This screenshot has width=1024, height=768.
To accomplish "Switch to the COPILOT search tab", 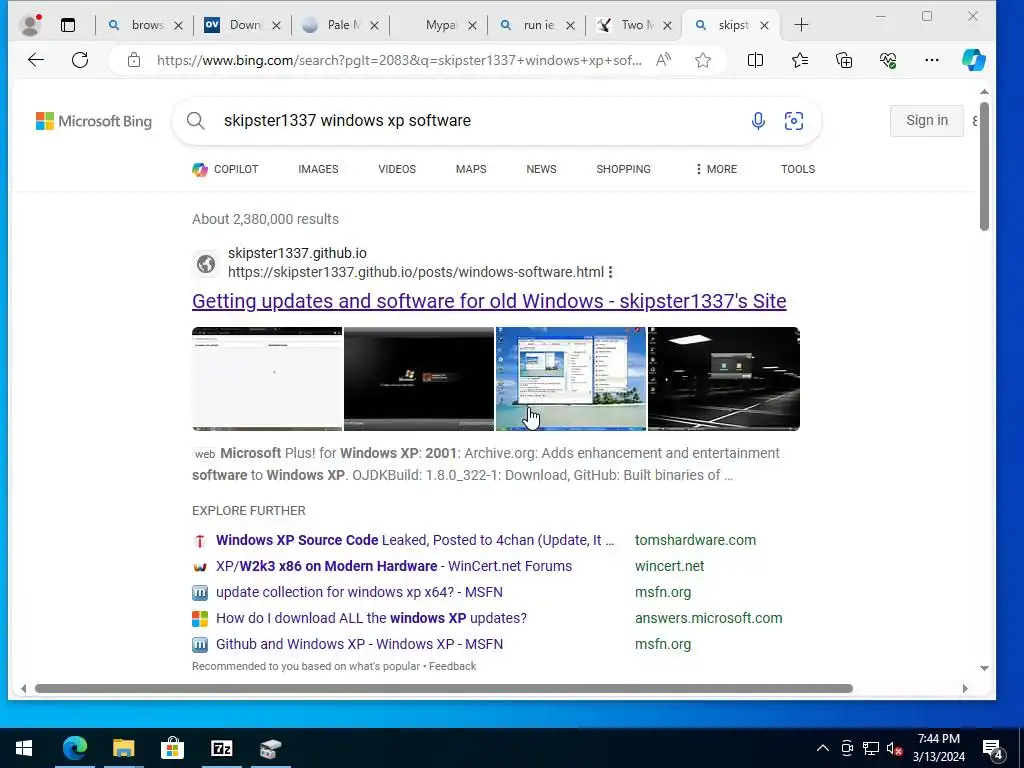I will (225, 169).
